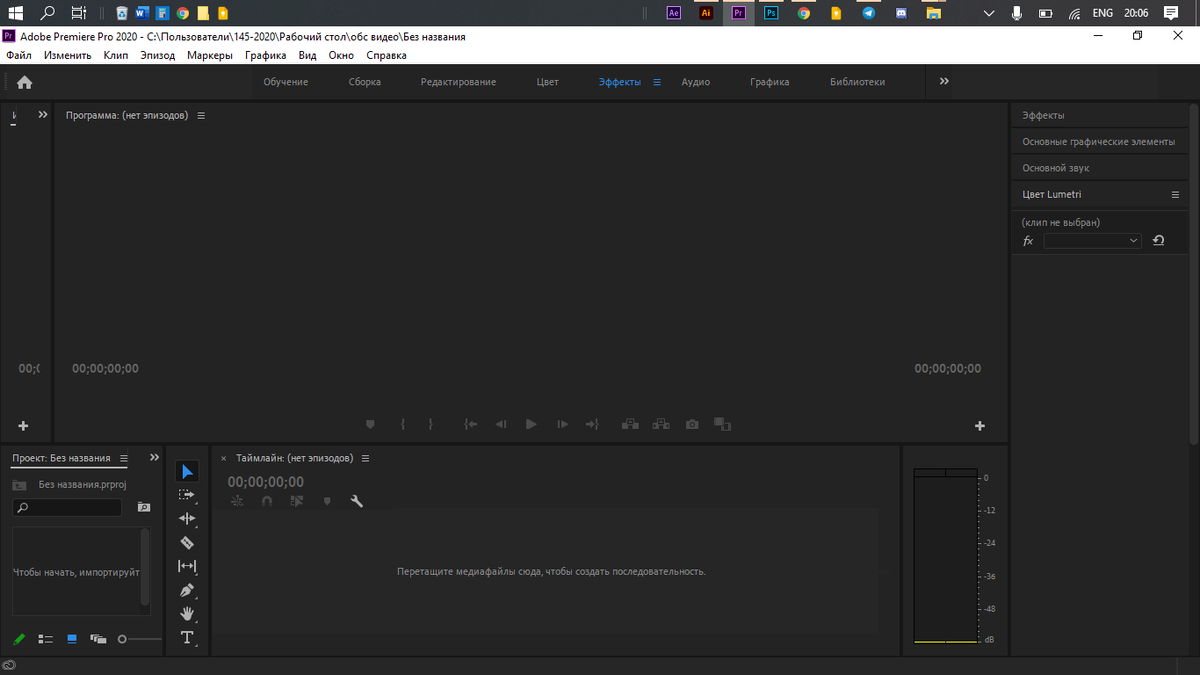1200x675 pixels.
Task: Toggle Linked Selection in timeline
Action: pyautogui.click(x=297, y=502)
